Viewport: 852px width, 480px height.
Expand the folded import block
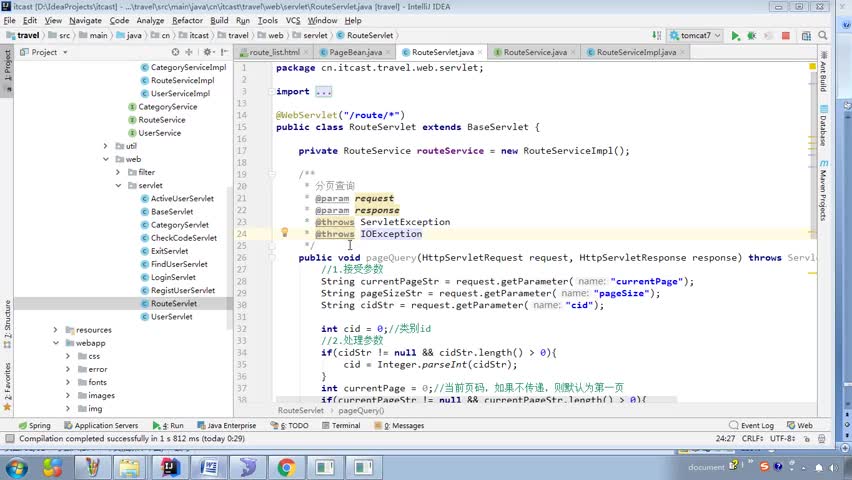pyautogui.click(x=323, y=91)
